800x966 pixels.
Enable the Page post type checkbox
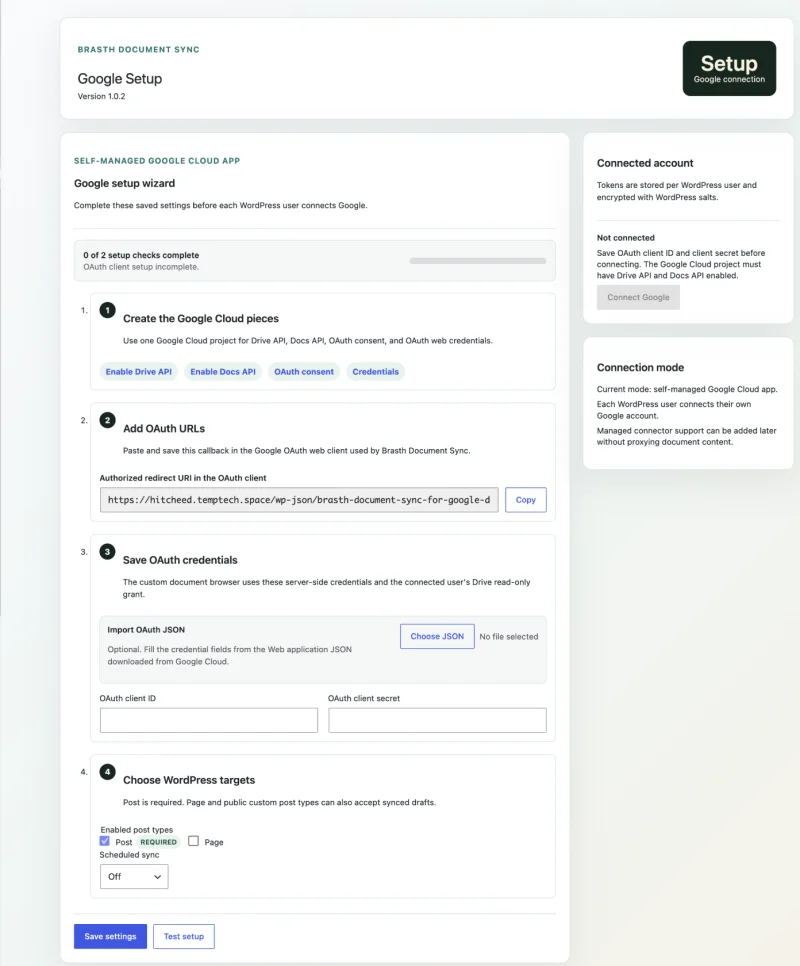[193, 841]
